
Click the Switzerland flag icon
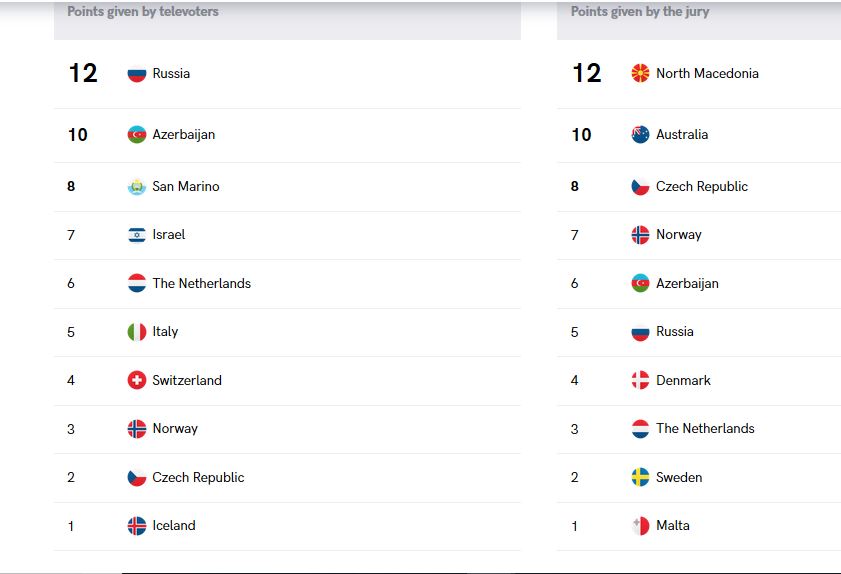137,380
